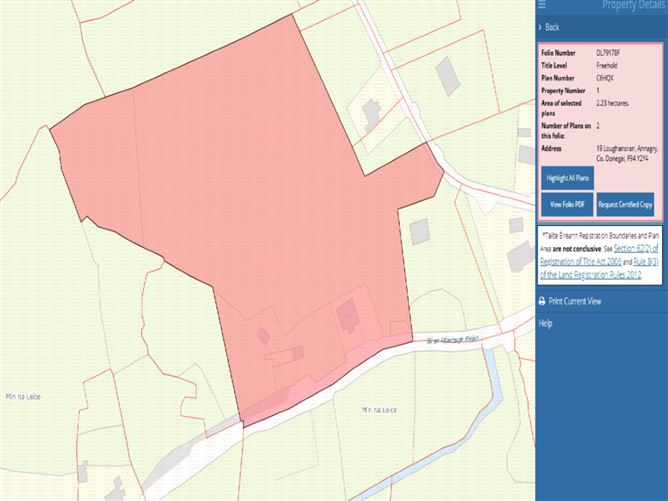Click the Min na Leice label below the road

click(x=379, y=409)
